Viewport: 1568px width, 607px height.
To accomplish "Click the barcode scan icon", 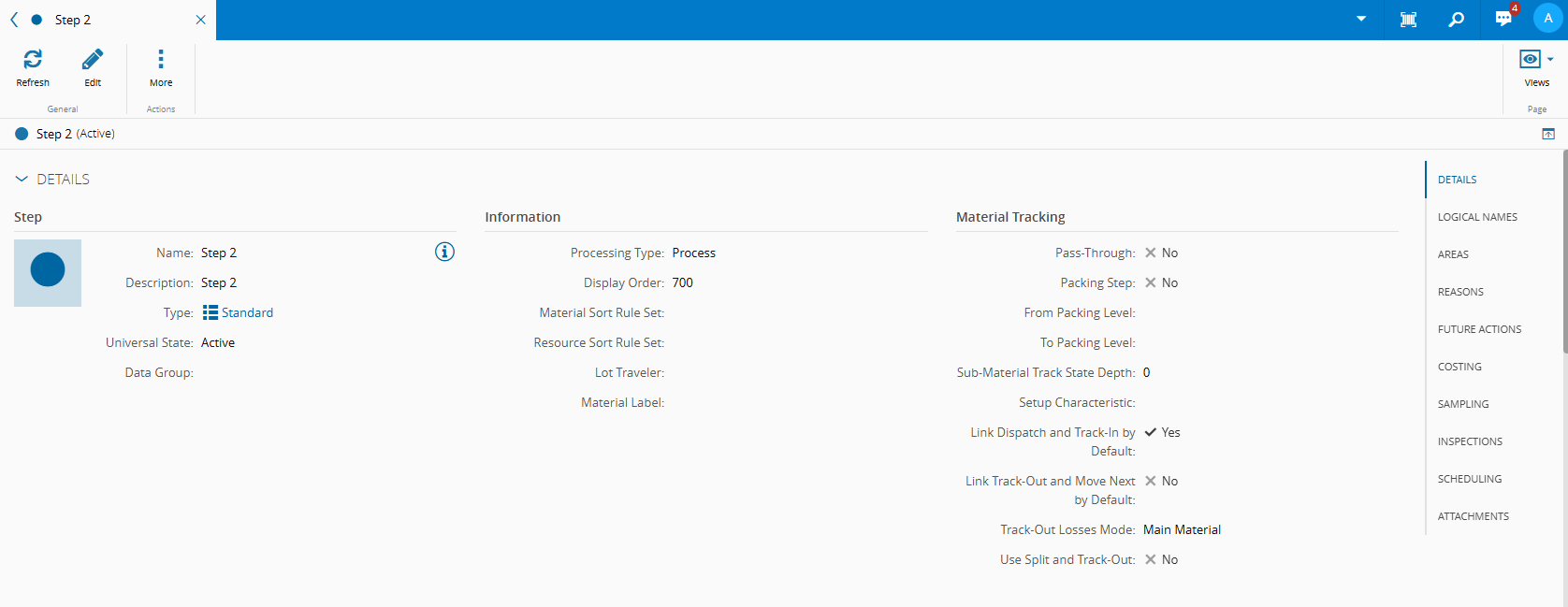I will [x=1408, y=20].
